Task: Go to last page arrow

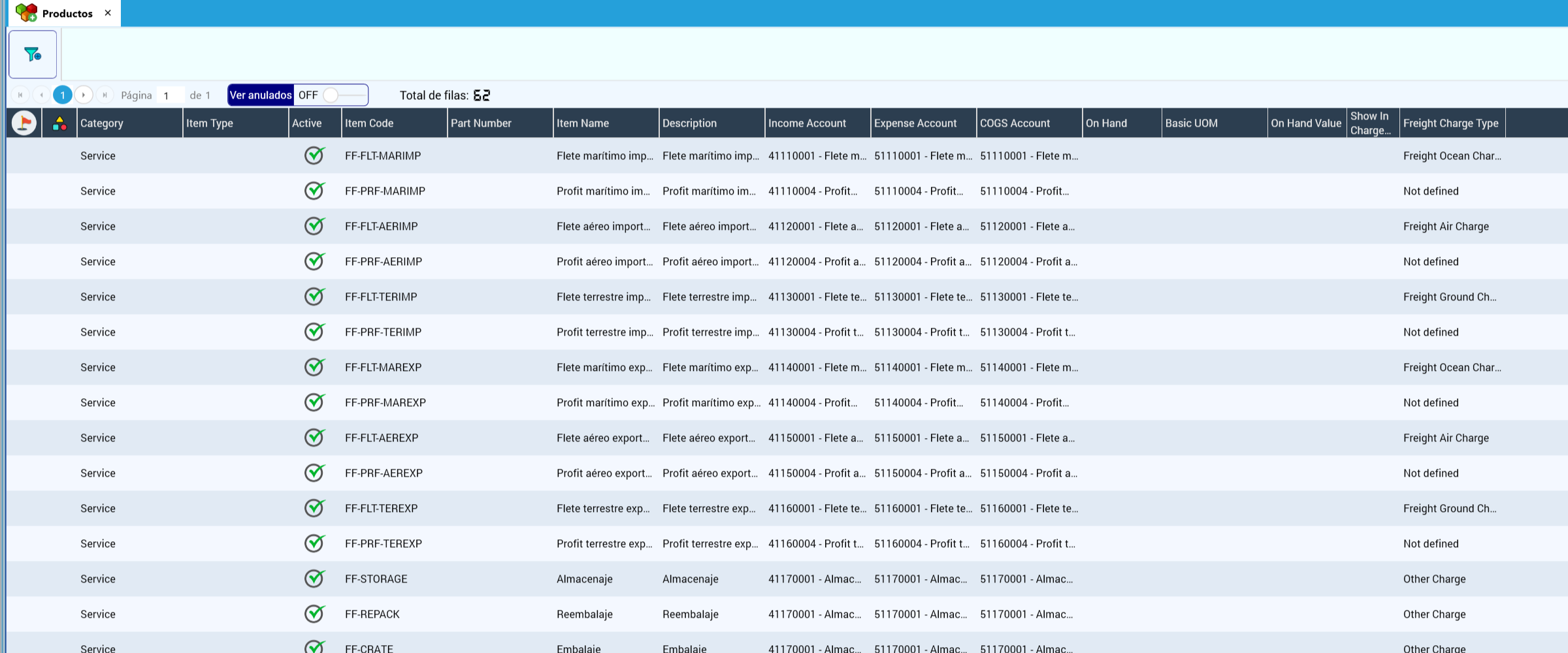Action: tap(105, 95)
